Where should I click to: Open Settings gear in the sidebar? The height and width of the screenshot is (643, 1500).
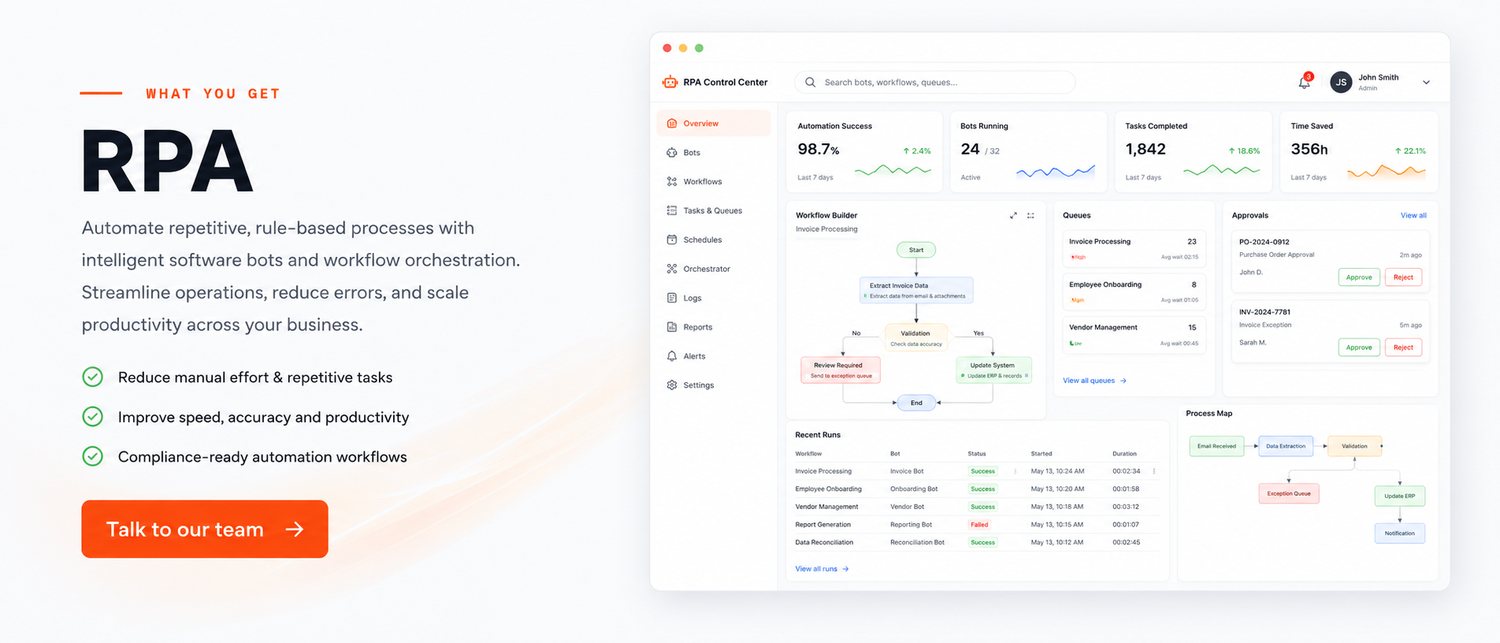click(x=672, y=385)
